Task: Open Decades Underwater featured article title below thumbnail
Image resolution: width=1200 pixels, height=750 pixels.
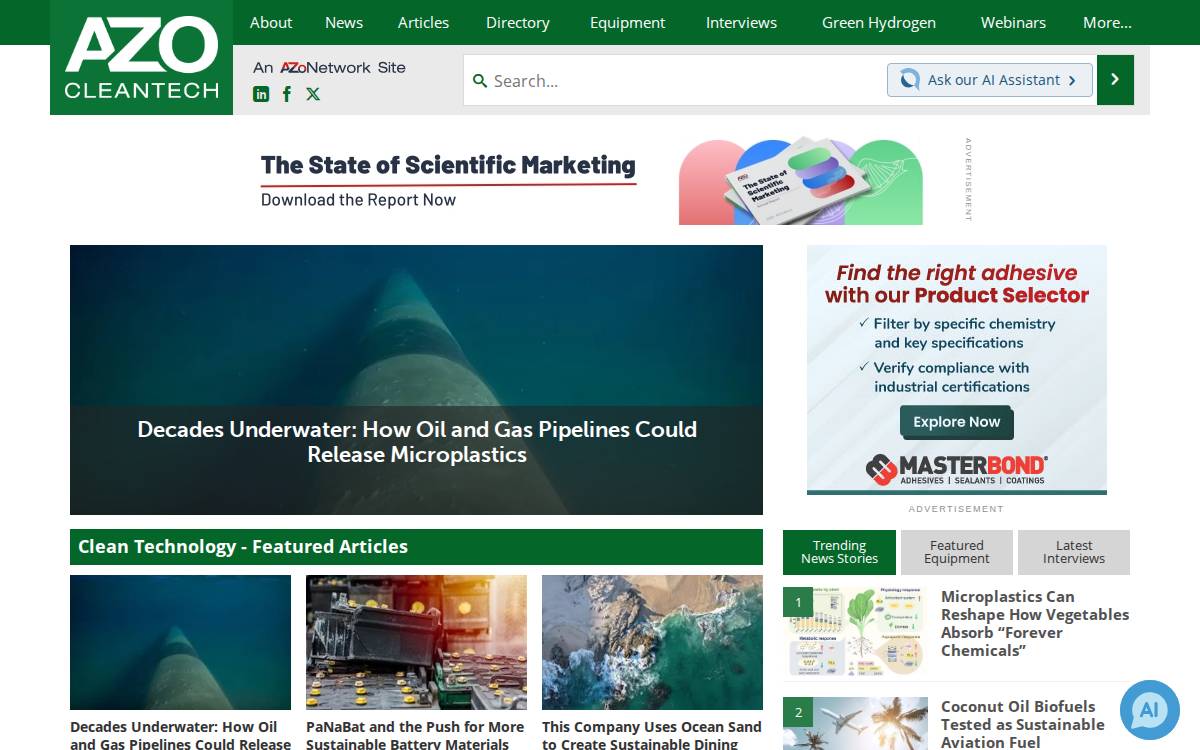Action: (180, 735)
